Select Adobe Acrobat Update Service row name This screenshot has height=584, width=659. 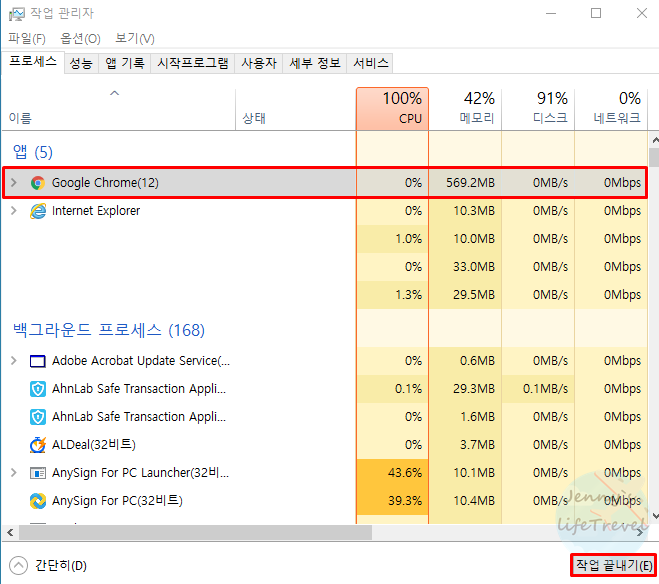141,361
